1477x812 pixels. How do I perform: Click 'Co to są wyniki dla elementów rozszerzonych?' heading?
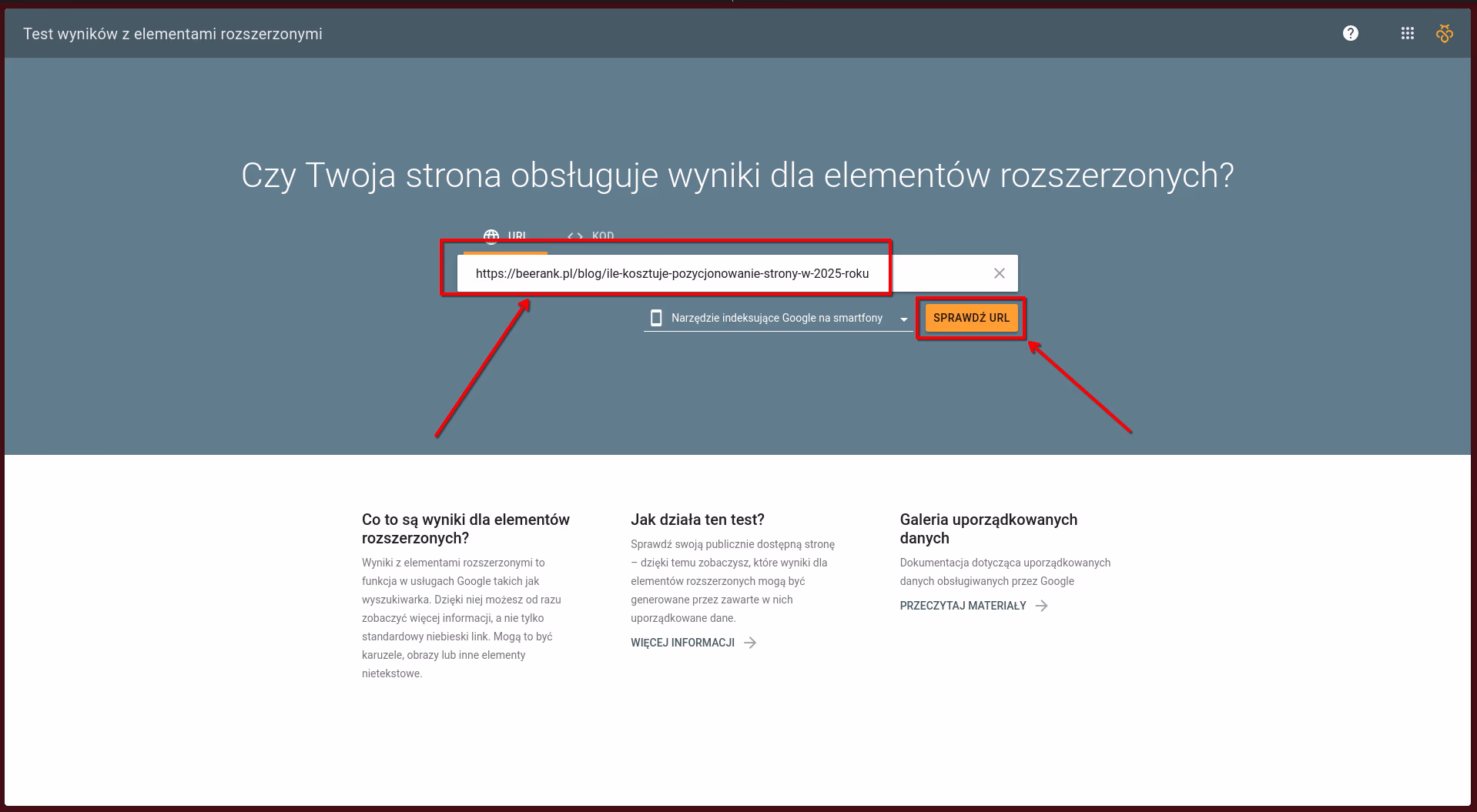point(465,529)
